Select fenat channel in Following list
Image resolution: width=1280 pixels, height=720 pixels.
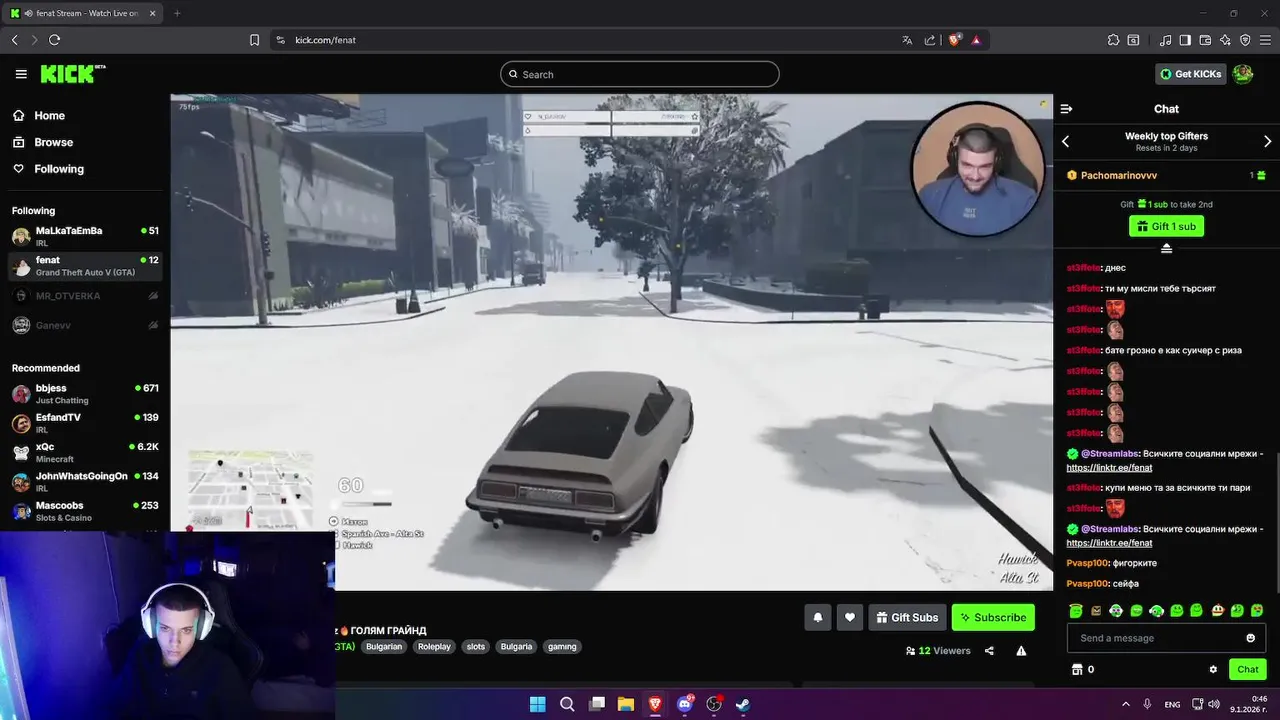85,266
